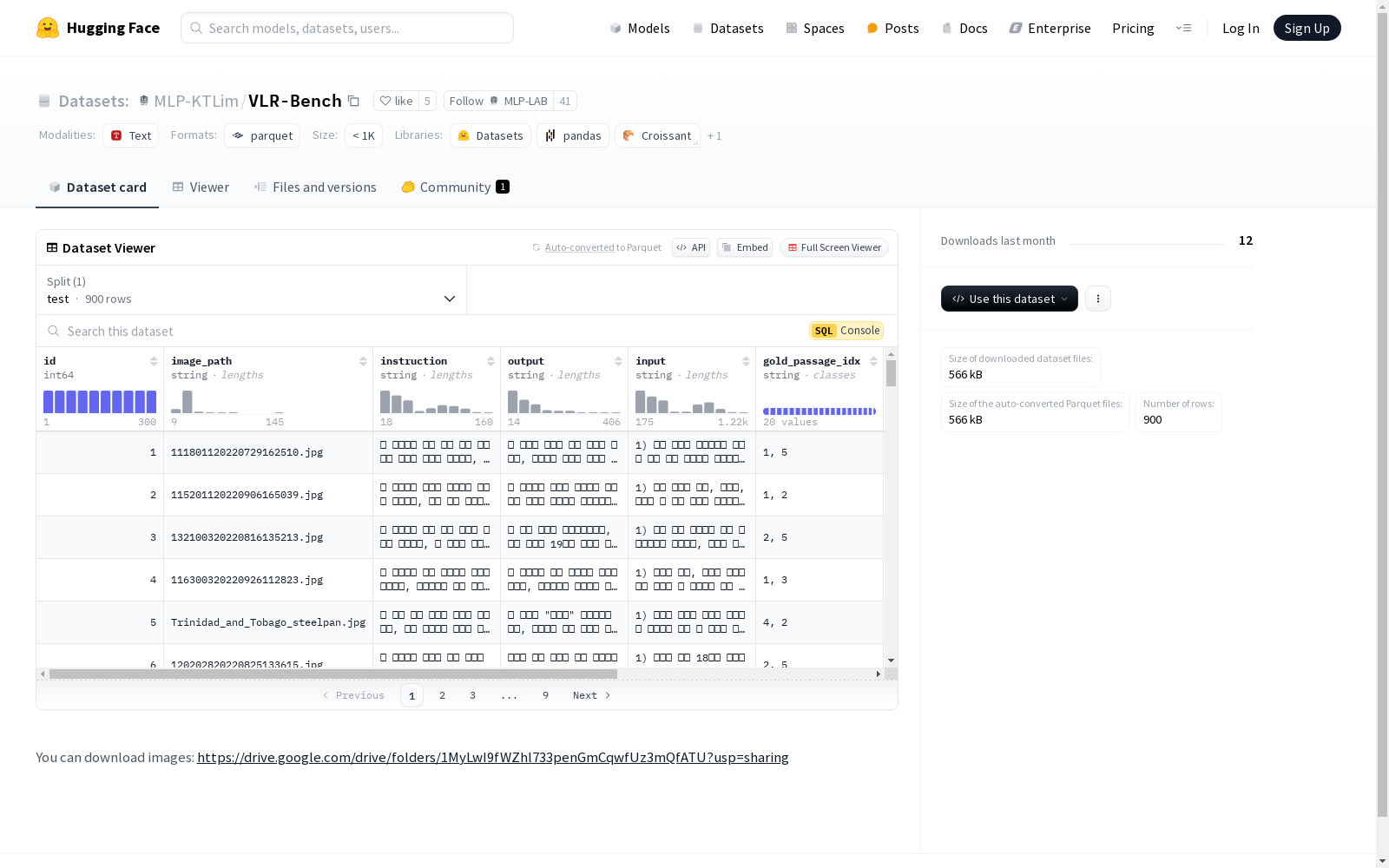The image size is (1389, 868).
Task: Go to Models in the top navigation
Action: (x=640, y=28)
